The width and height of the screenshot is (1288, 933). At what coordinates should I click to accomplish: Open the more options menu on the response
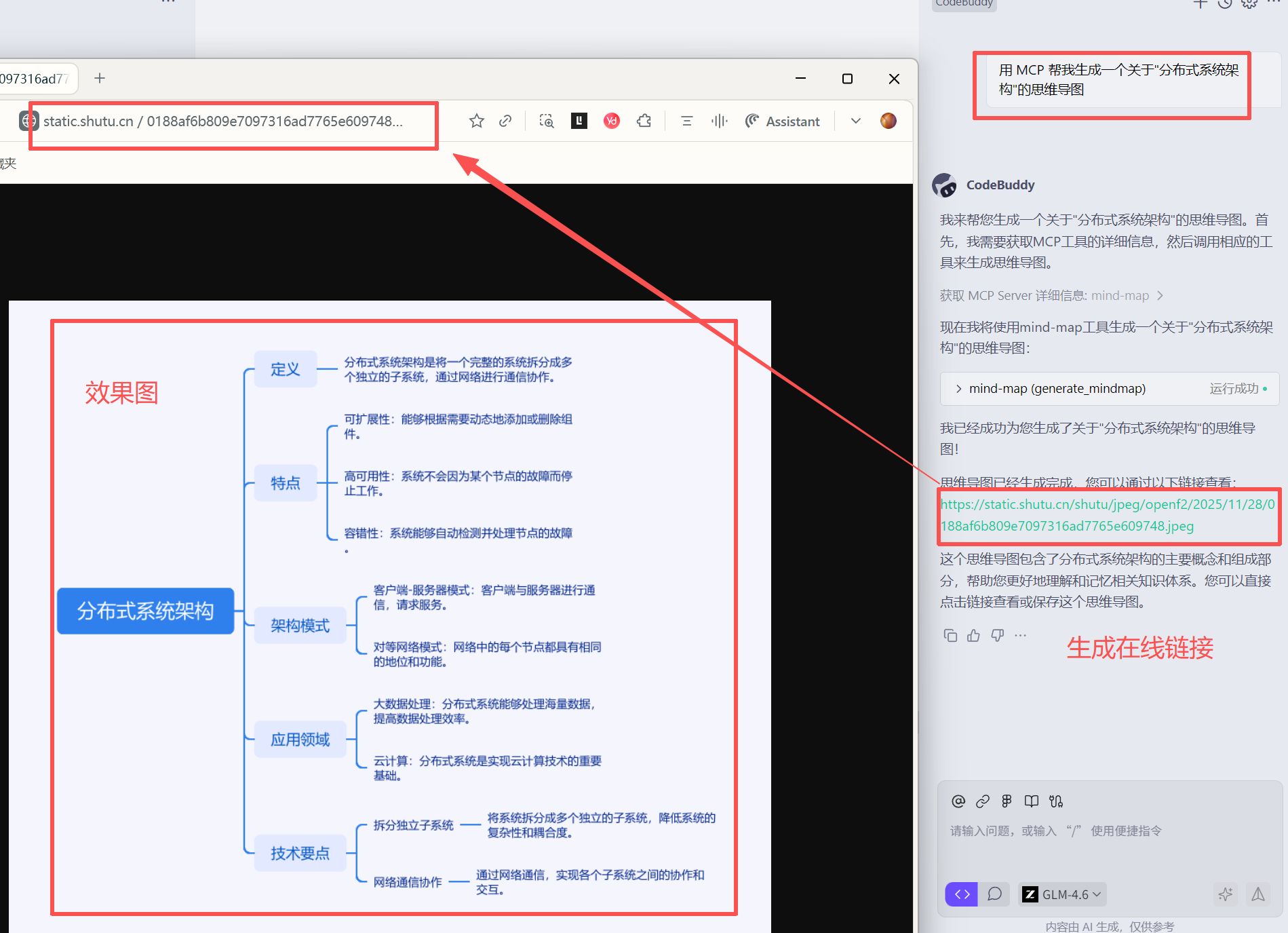point(1020,635)
